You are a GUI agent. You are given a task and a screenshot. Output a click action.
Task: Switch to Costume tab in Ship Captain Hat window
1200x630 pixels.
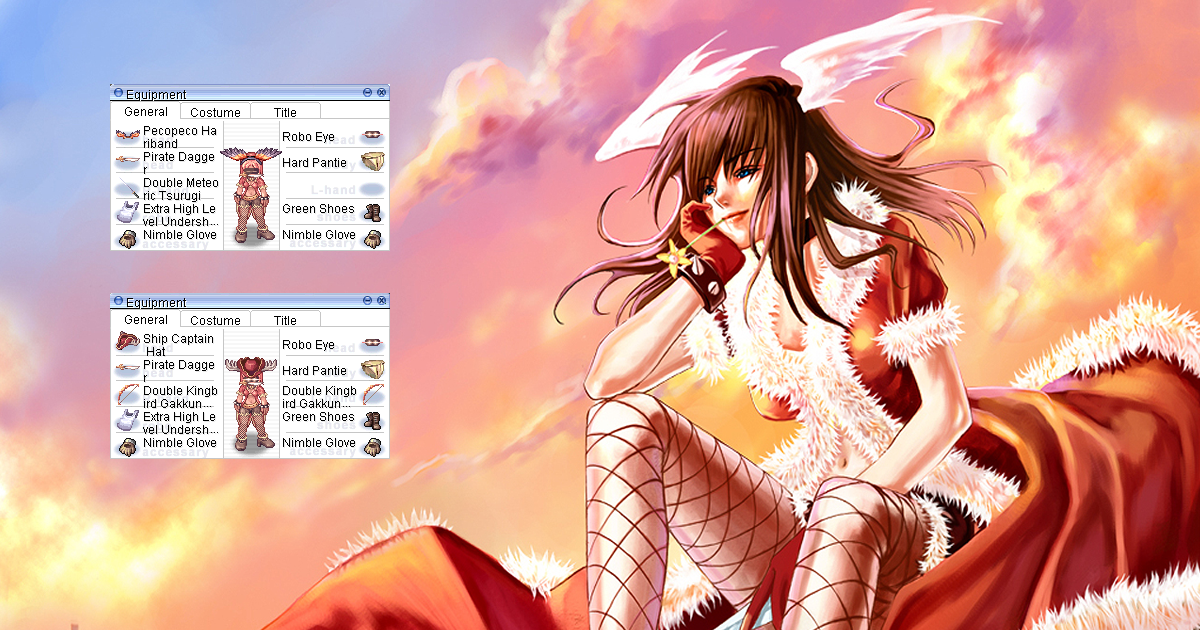215,320
